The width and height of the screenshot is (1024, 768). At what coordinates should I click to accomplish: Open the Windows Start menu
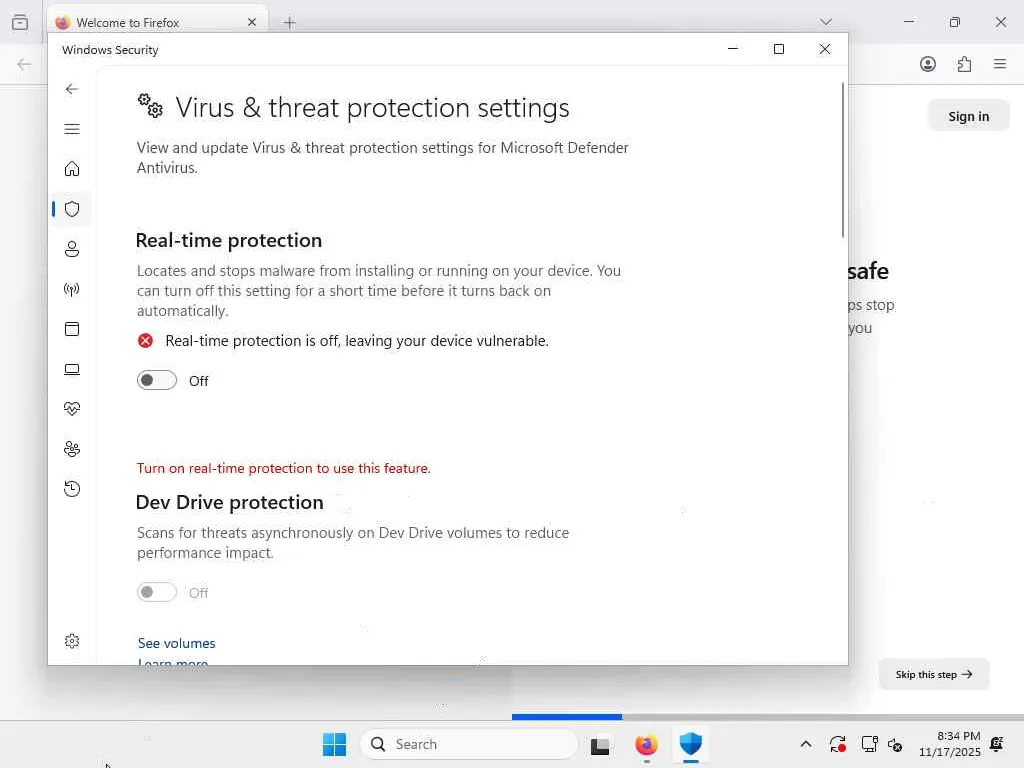334,744
